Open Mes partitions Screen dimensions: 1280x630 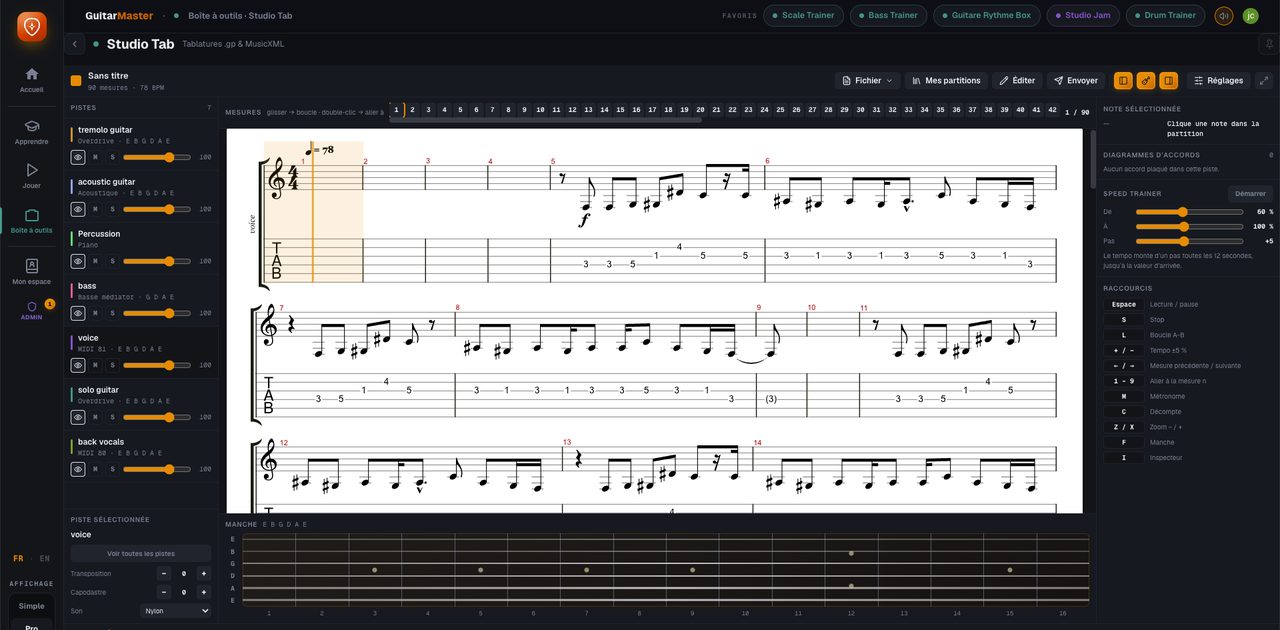click(946, 80)
